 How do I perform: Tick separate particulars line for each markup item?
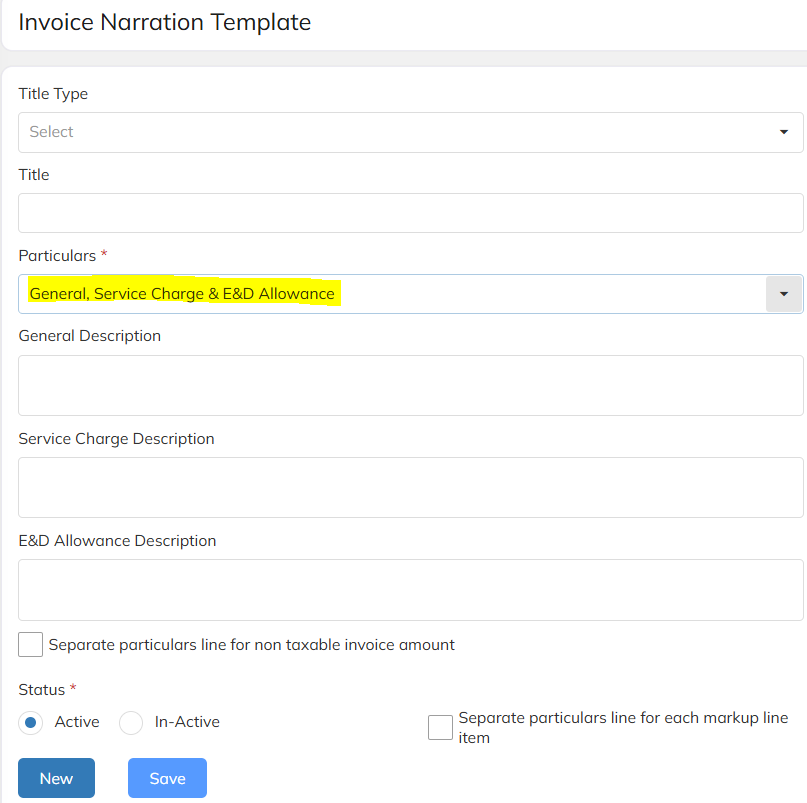pyautogui.click(x=441, y=727)
